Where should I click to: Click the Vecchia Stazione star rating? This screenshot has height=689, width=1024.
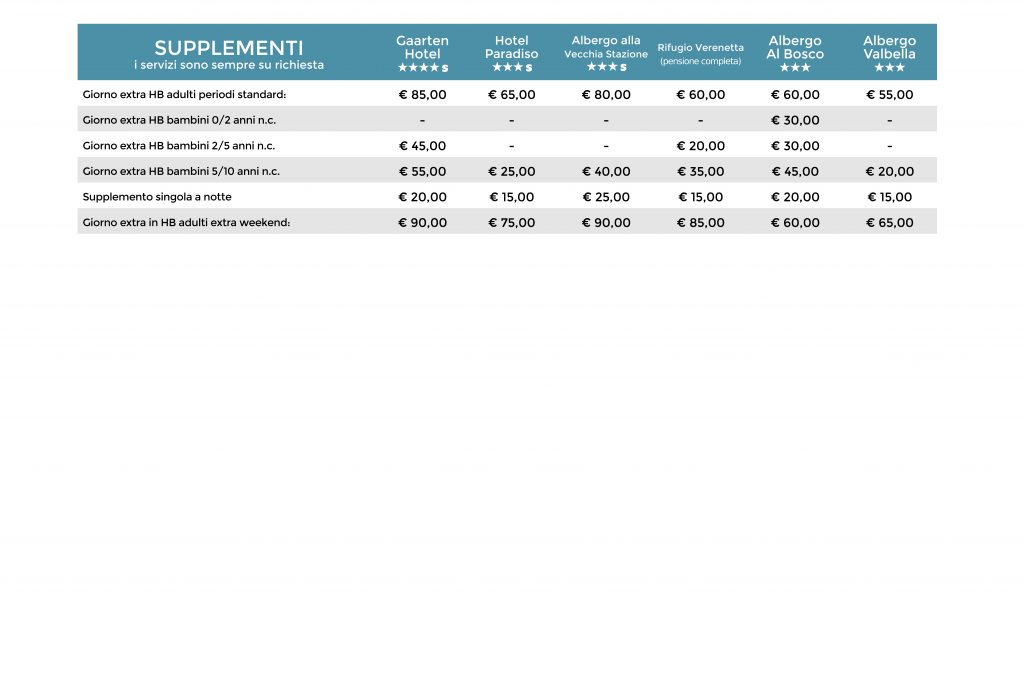[x=606, y=67]
